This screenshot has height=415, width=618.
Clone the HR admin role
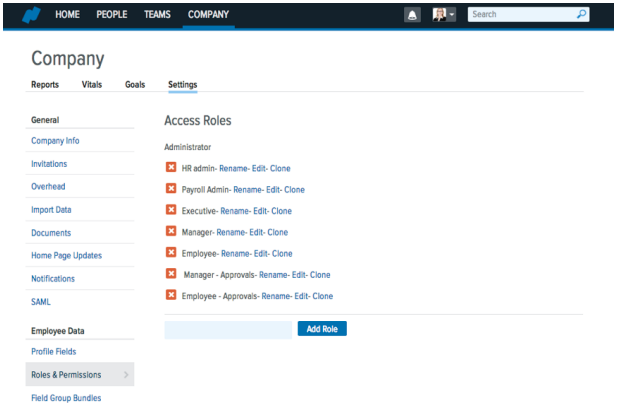[x=280, y=169]
